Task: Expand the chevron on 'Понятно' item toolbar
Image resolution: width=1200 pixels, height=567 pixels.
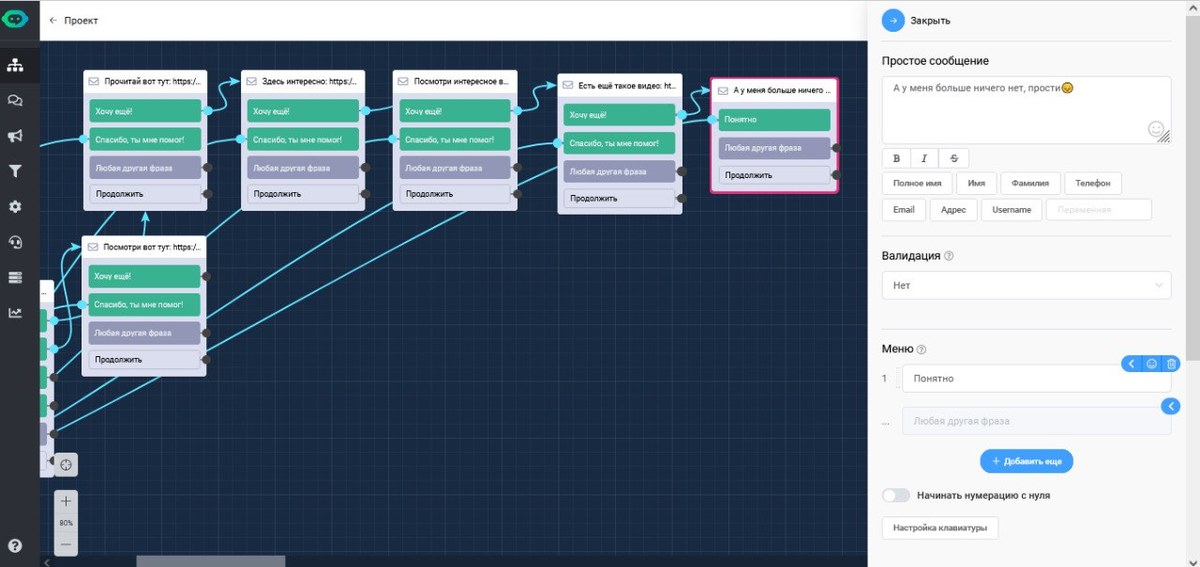Action: (1132, 364)
